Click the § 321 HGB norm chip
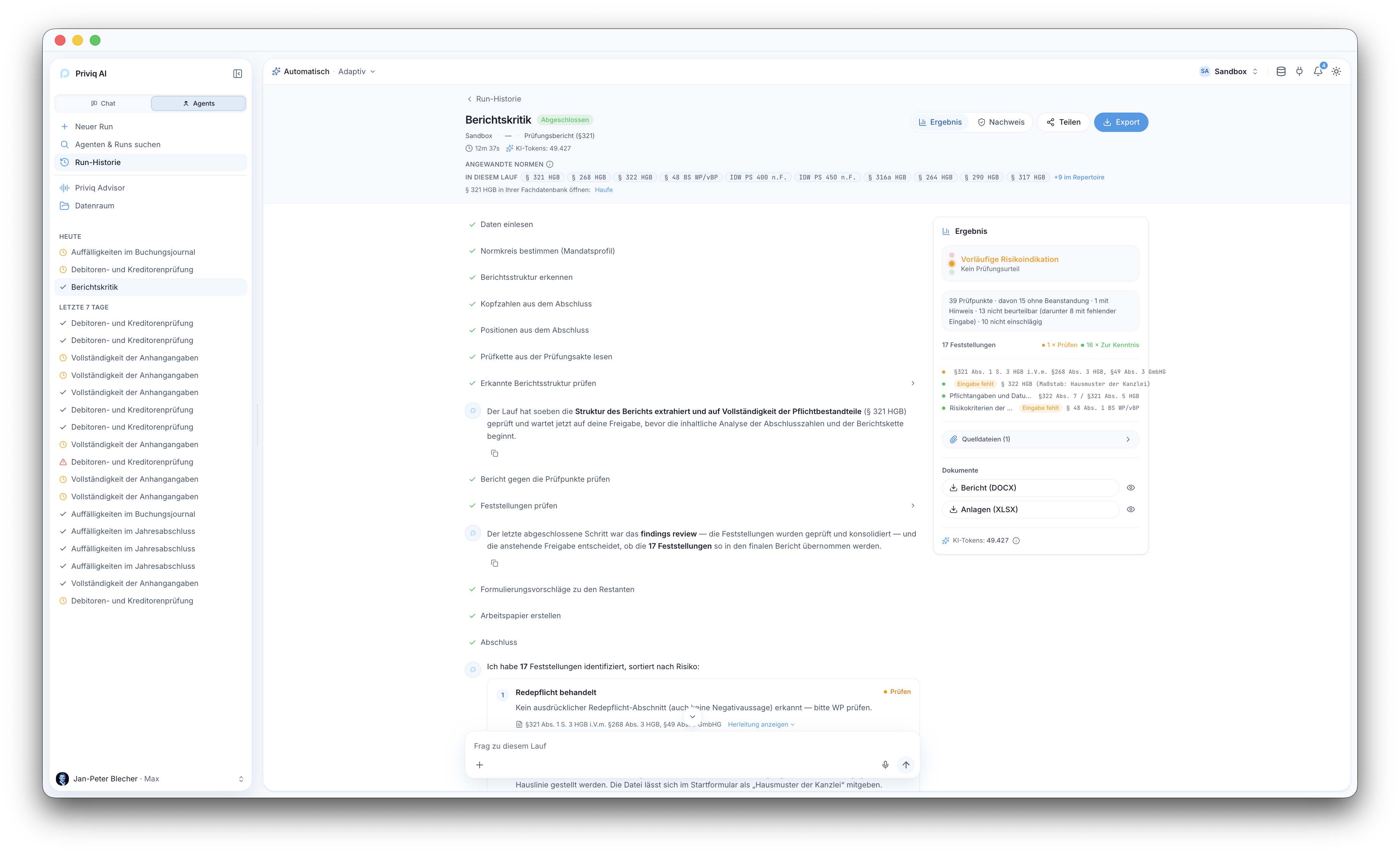Image resolution: width=1400 pixels, height=854 pixels. point(542,177)
